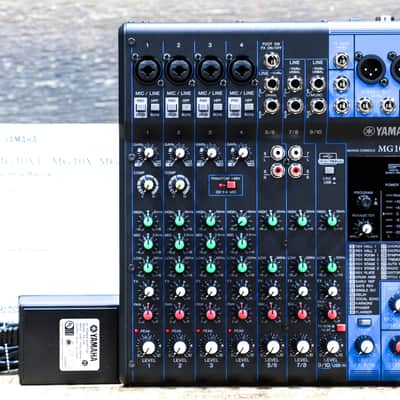Toggle the HPF switch on channel 1
Screen dimensions: 400x400
pos(155,107)
